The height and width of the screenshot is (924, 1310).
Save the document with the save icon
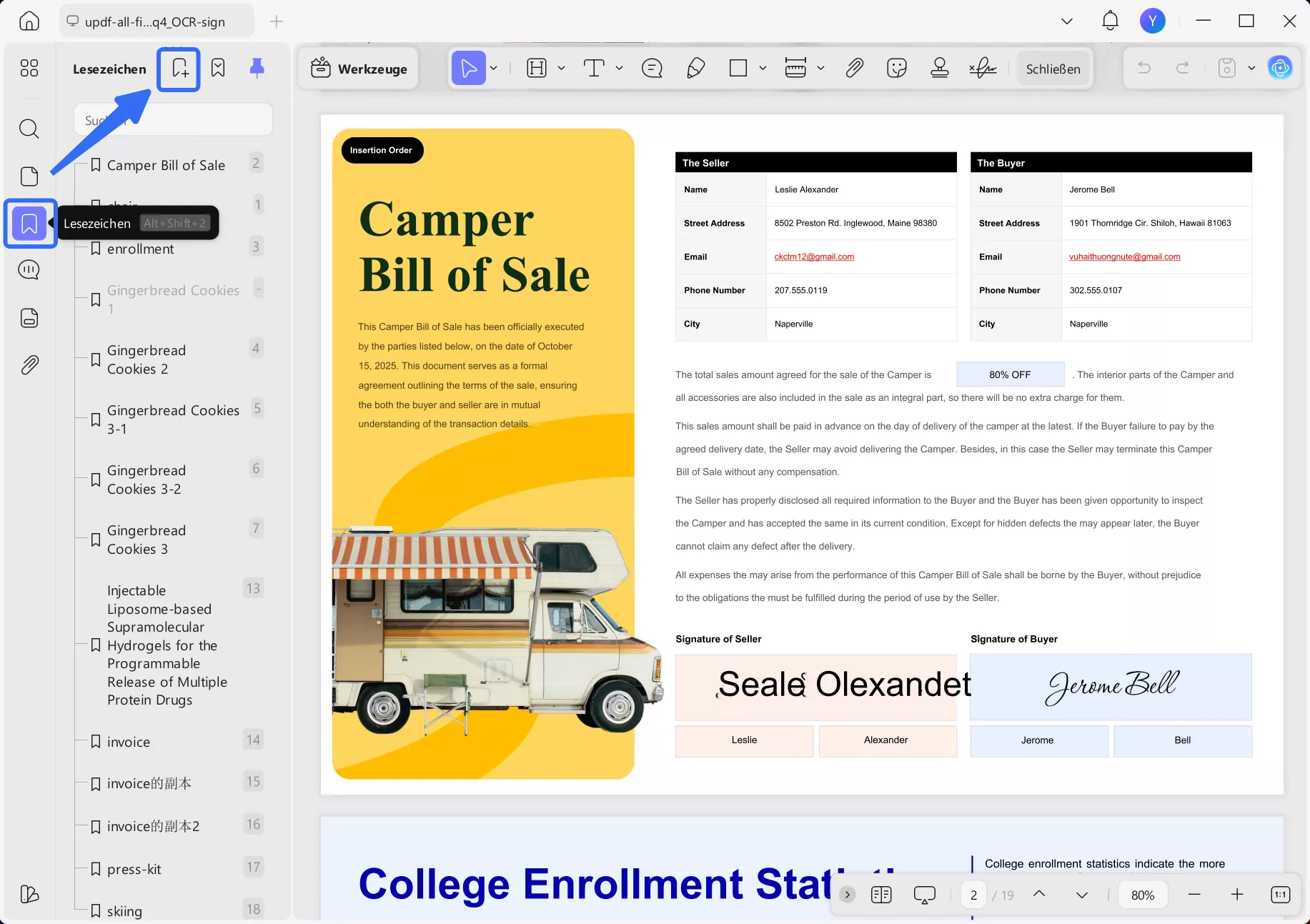[x=1227, y=68]
